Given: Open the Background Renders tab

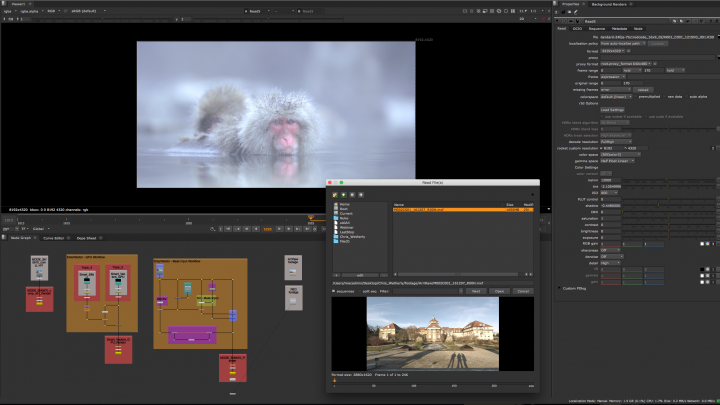Looking at the screenshot, I should 609,4.
